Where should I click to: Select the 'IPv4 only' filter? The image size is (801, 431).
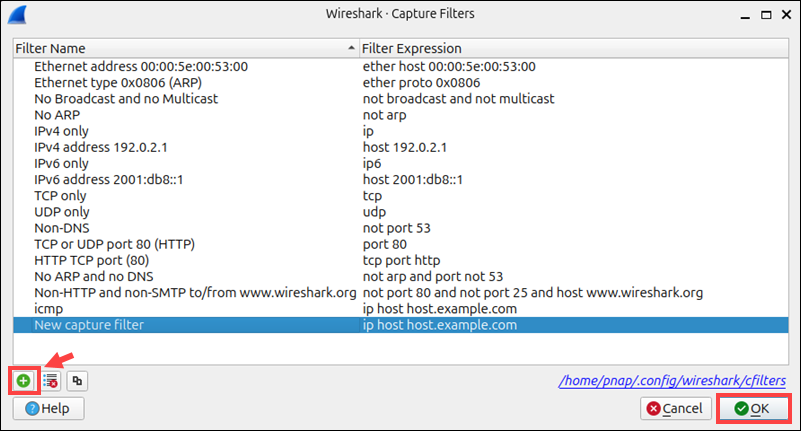pyautogui.click(x=61, y=131)
